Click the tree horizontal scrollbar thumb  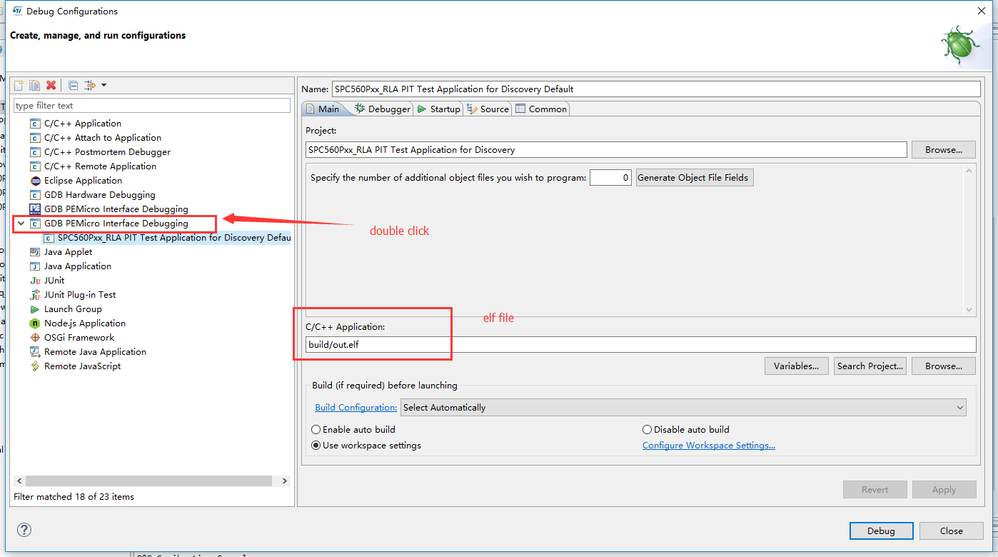pyautogui.click(x=149, y=481)
